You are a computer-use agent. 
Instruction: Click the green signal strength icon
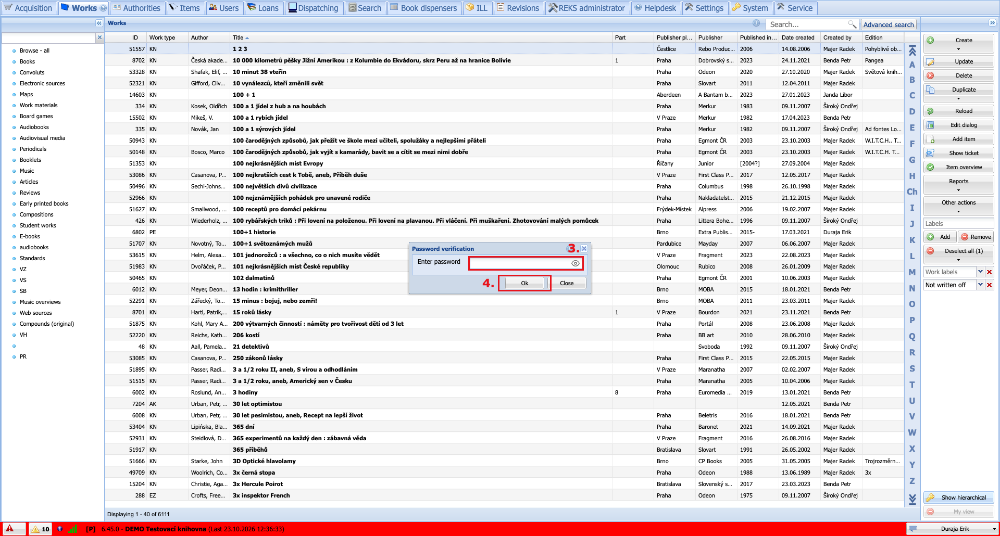click(73, 528)
